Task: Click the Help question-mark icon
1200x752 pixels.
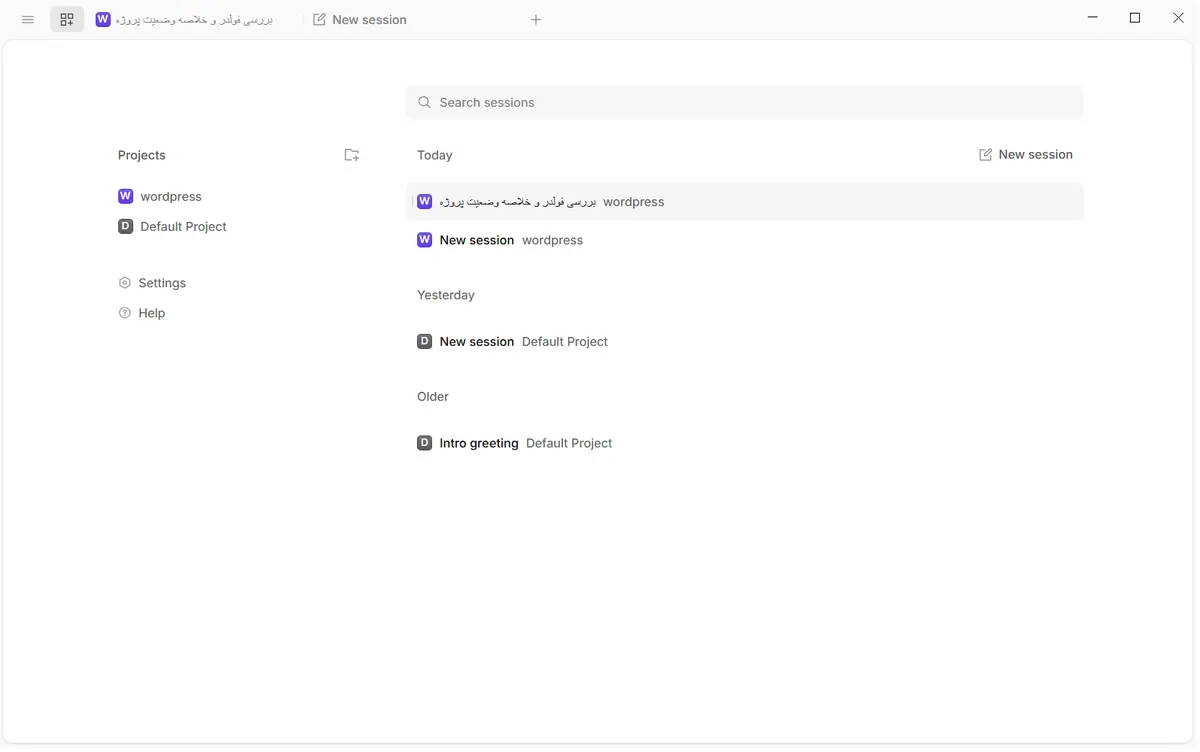Action: tap(125, 313)
